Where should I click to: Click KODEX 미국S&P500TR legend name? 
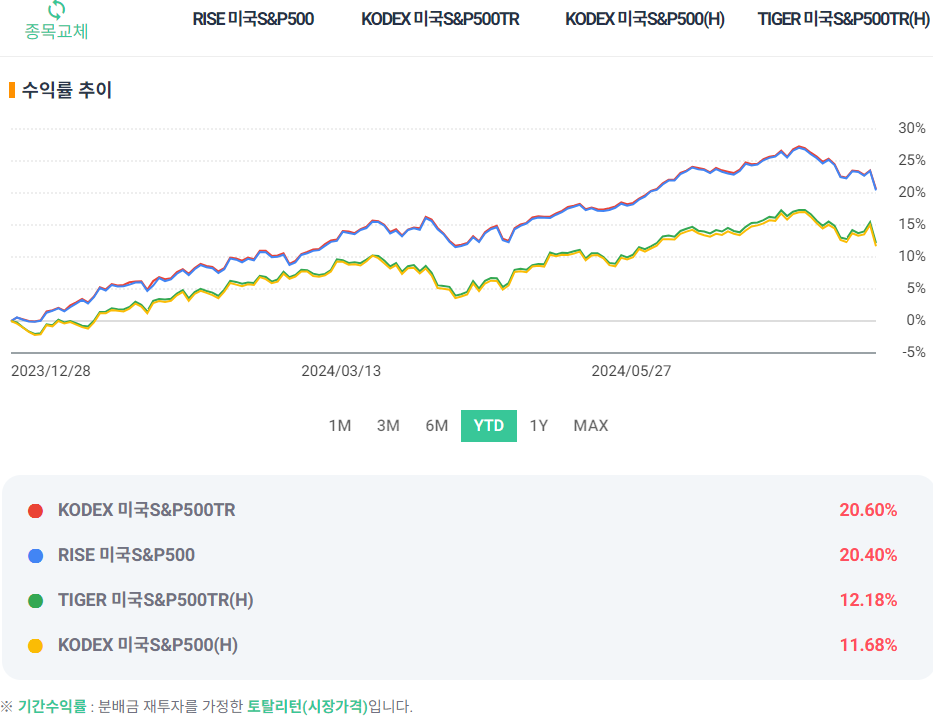146,510
